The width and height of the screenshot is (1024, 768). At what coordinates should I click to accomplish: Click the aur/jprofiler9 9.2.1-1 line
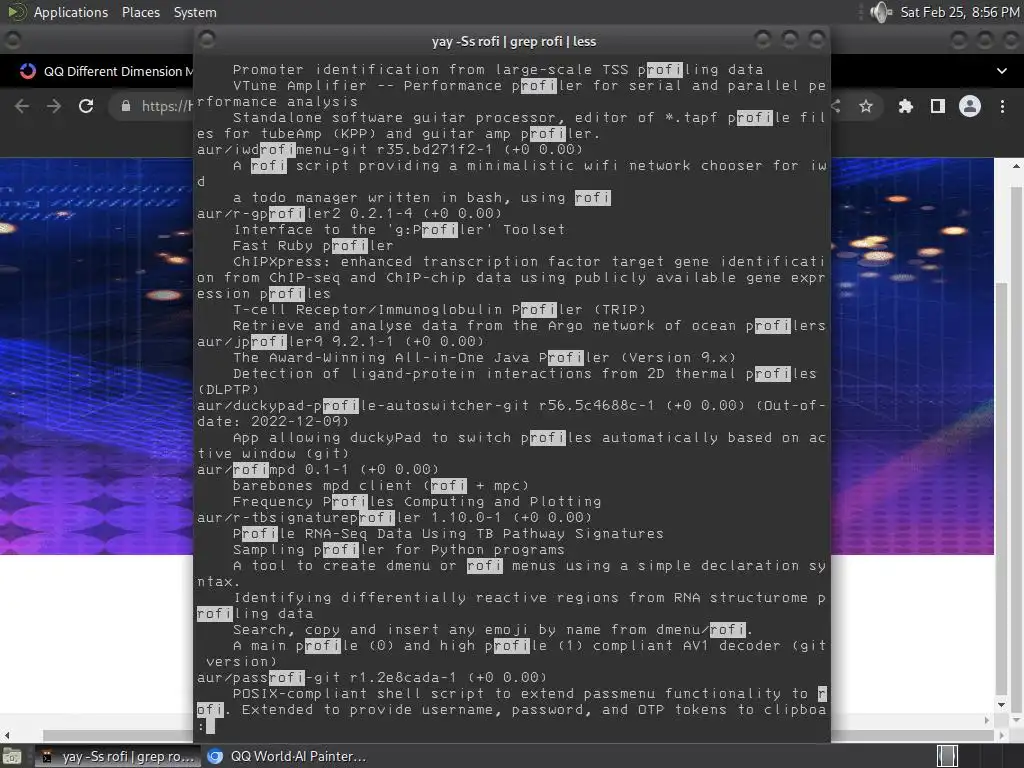pyautogui.click(x=340, y=342)
